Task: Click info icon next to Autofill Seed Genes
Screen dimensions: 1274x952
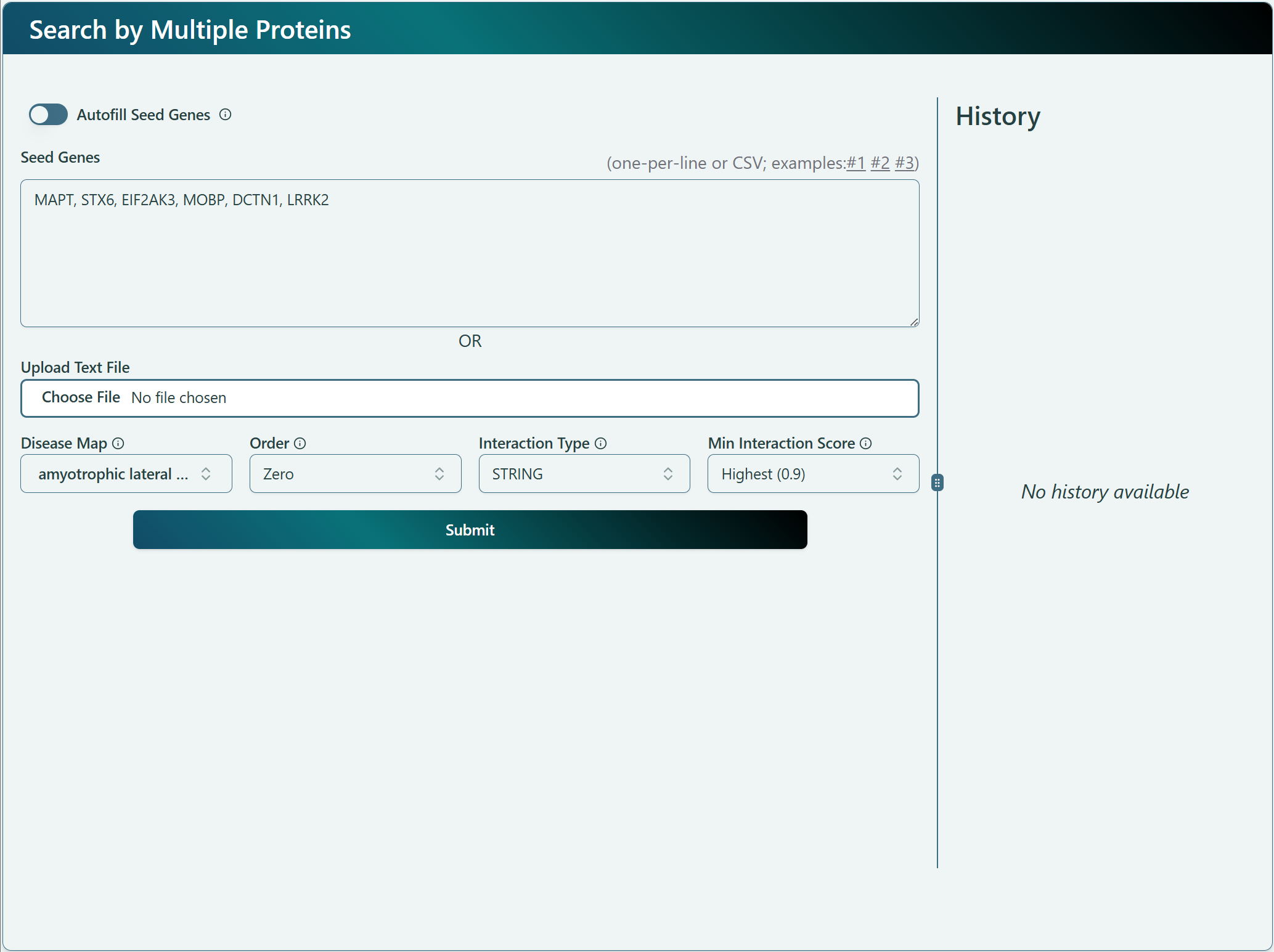Action: [x=226, y=115]
